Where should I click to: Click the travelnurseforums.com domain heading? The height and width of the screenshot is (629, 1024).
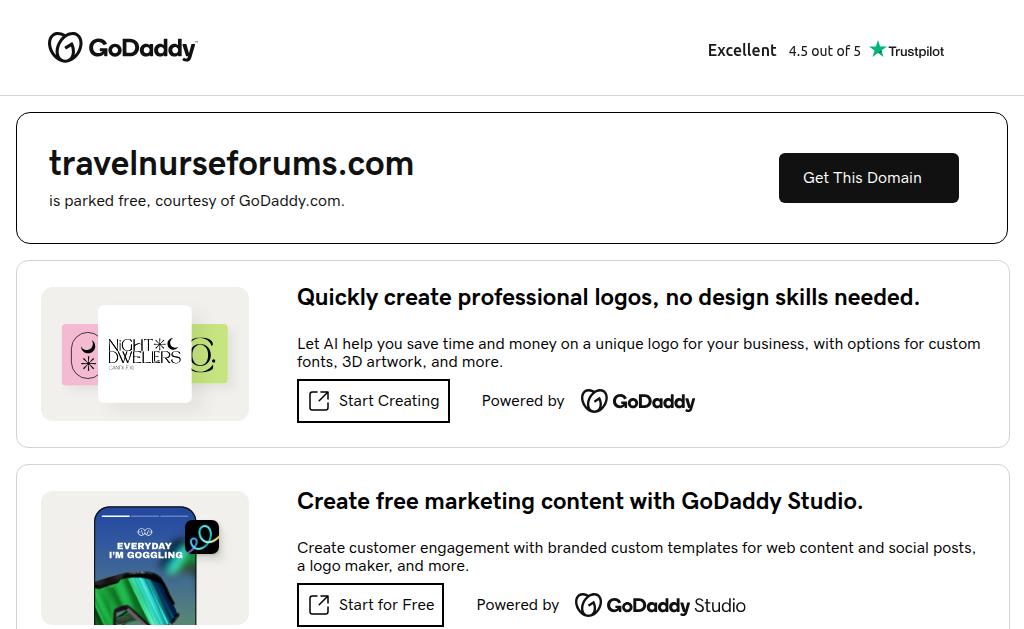pyautogui.click(x=231, y=163)
